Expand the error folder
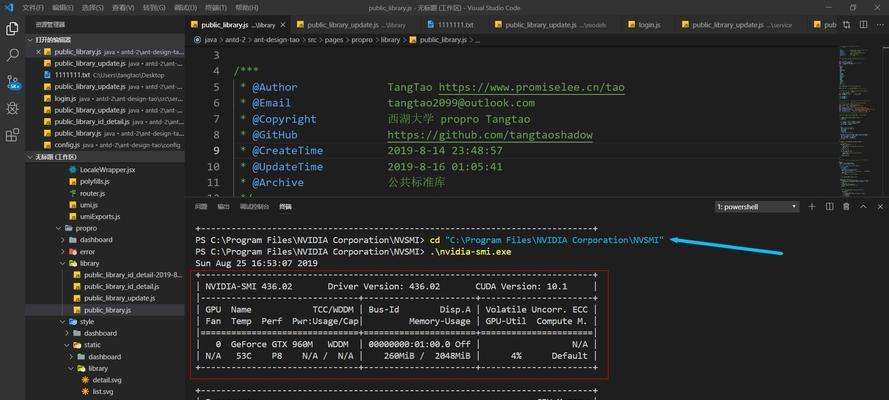 64,252
